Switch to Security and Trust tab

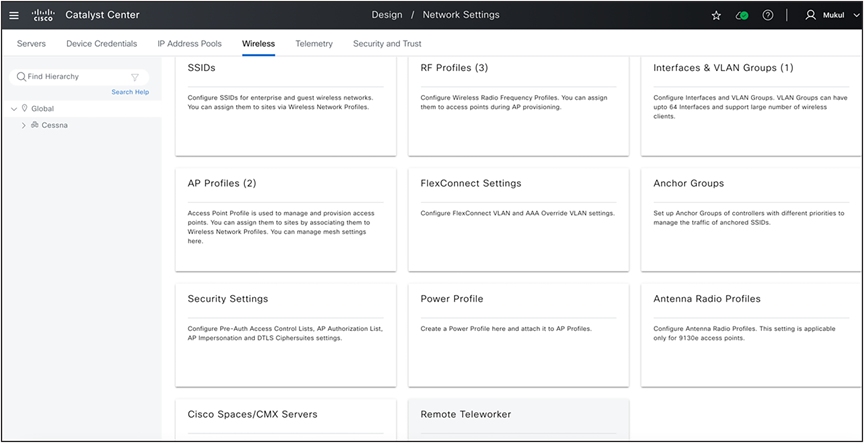coord(387,44)
